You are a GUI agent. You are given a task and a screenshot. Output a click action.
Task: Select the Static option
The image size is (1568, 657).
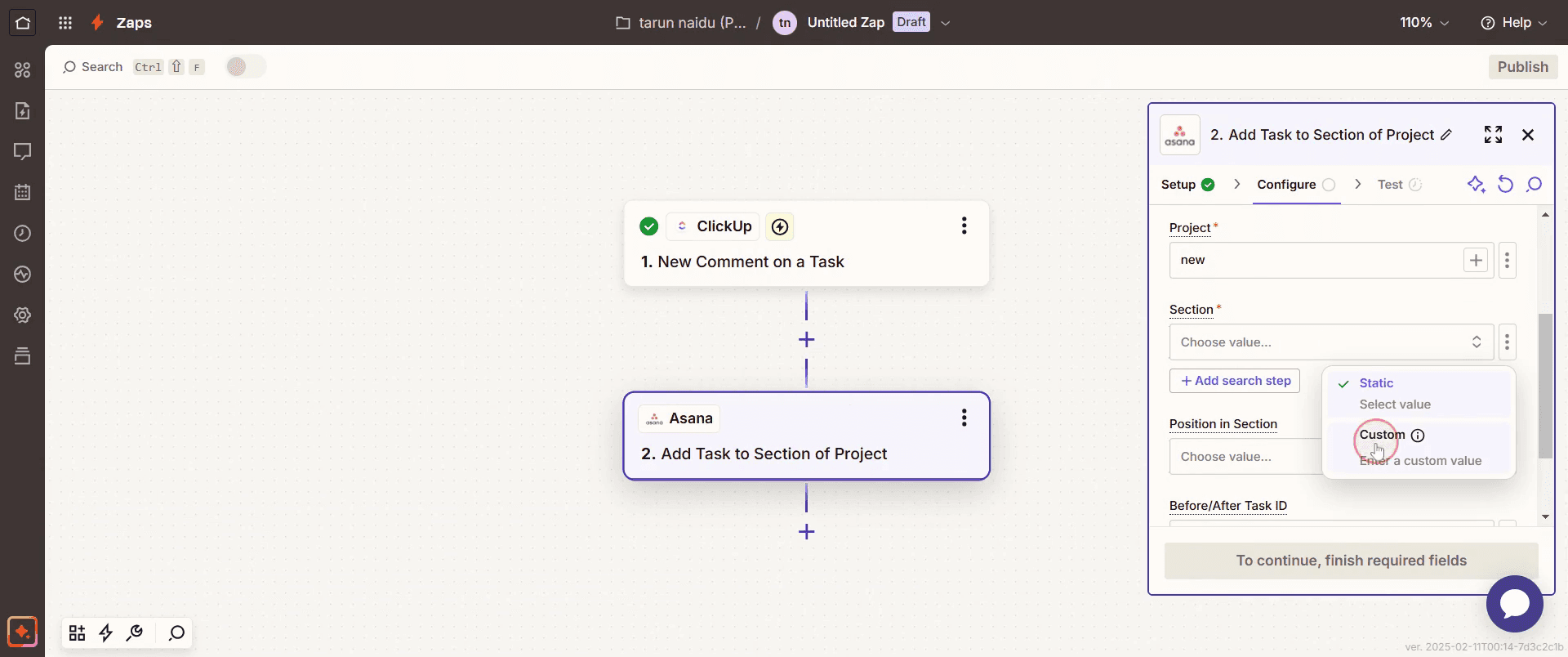[x=1419, y=393]
